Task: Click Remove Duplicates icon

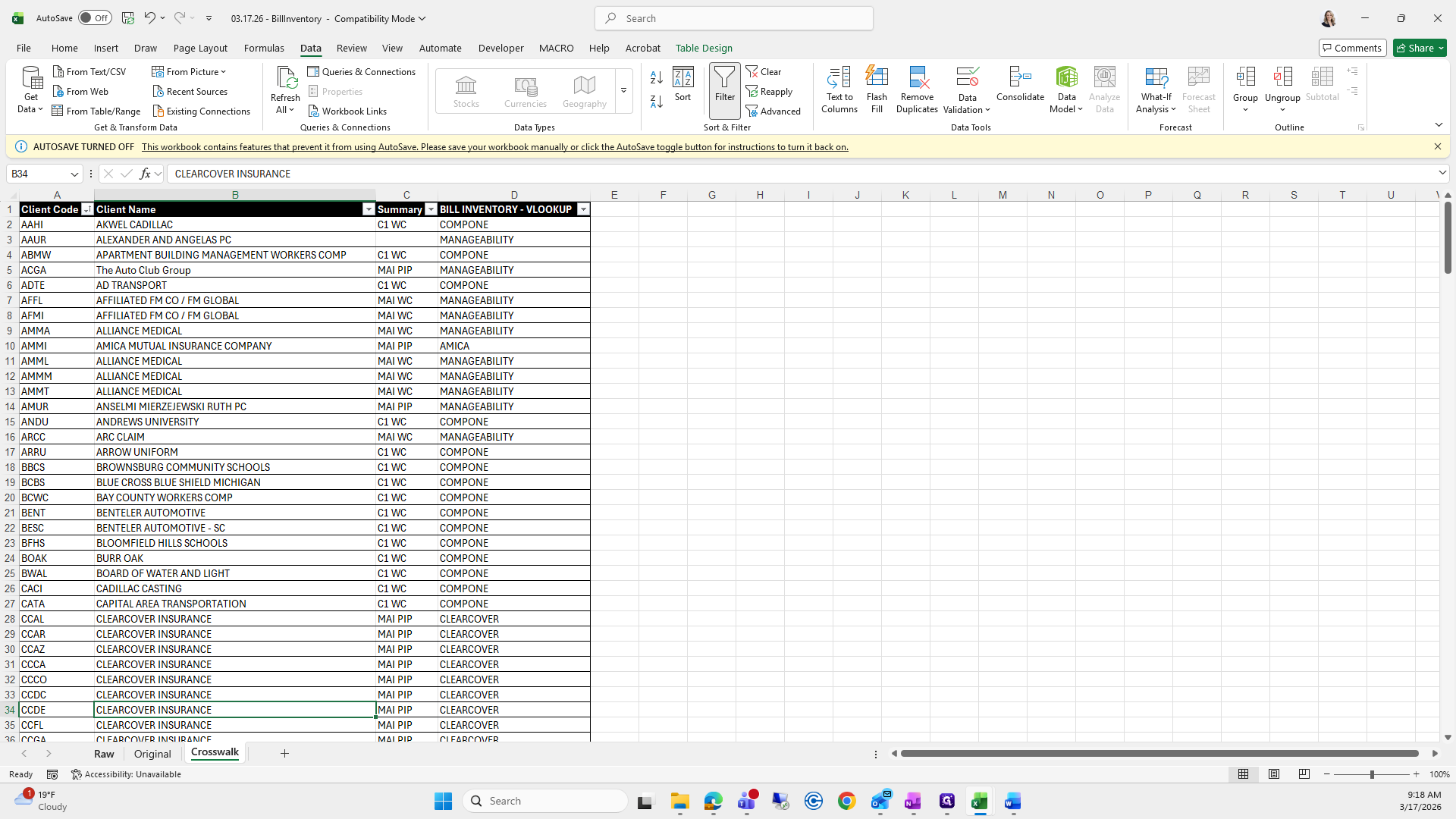Action: pos(917,77)
